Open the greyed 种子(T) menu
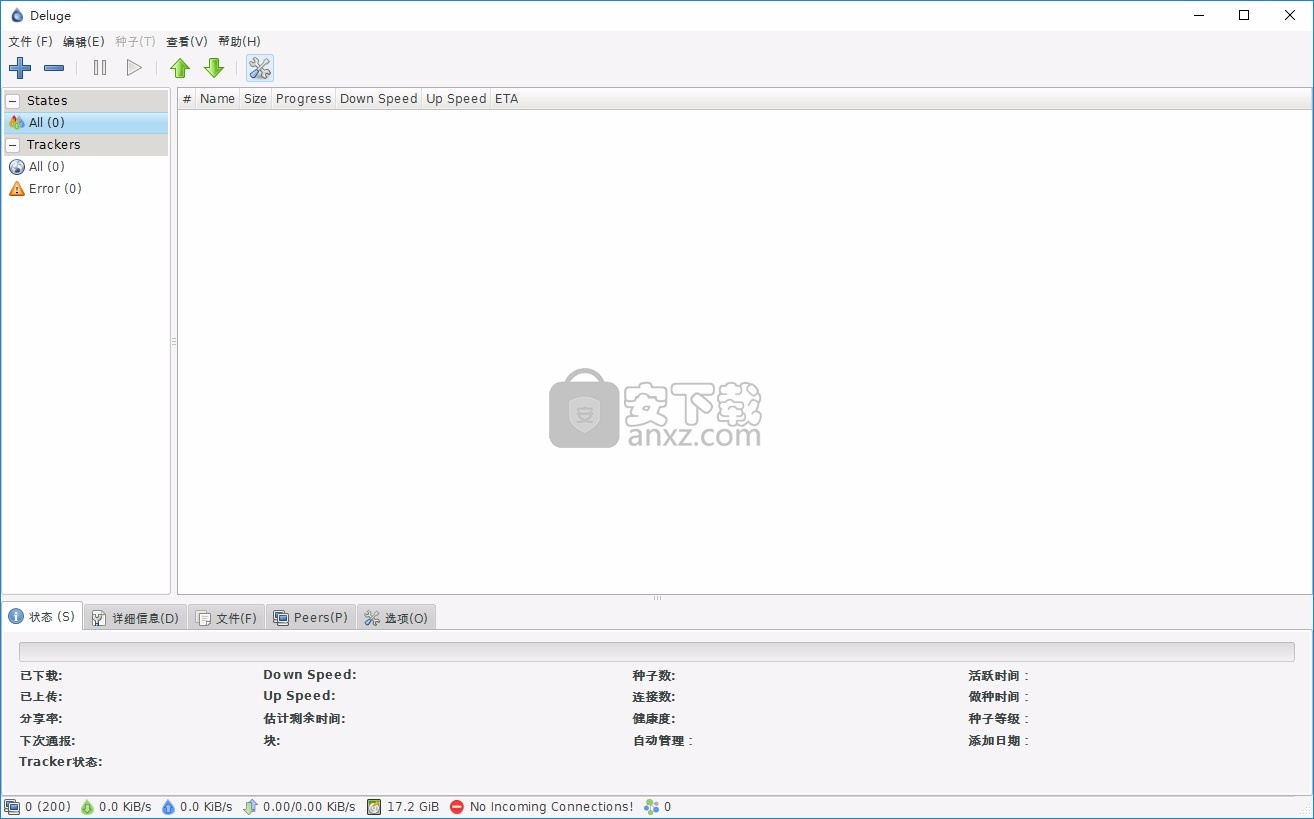Image resolution: width=1314 pixels, height=819 pixels. coord(135,41)
